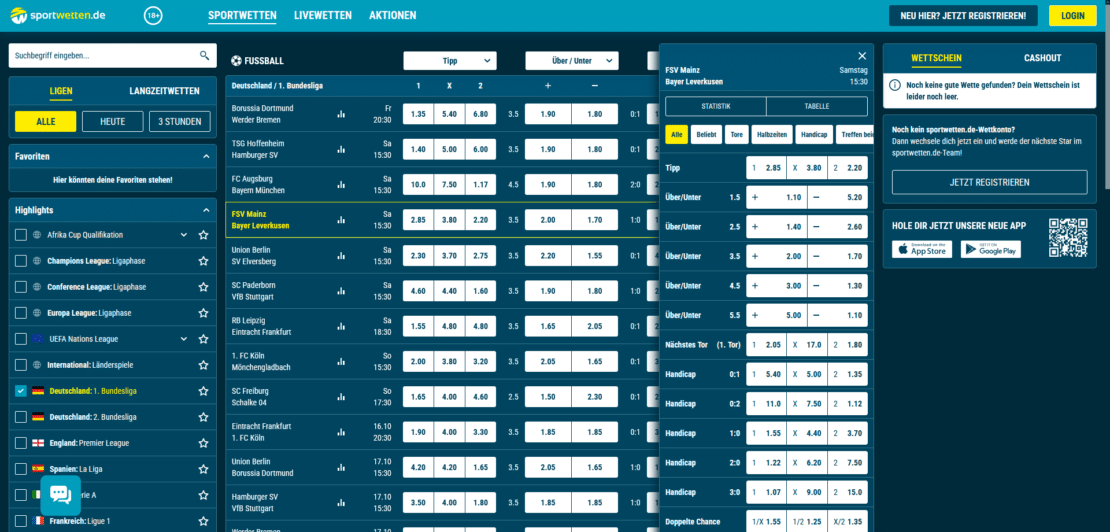Select the Handicap market filter

pyautogui.click(x=813, y=134)
